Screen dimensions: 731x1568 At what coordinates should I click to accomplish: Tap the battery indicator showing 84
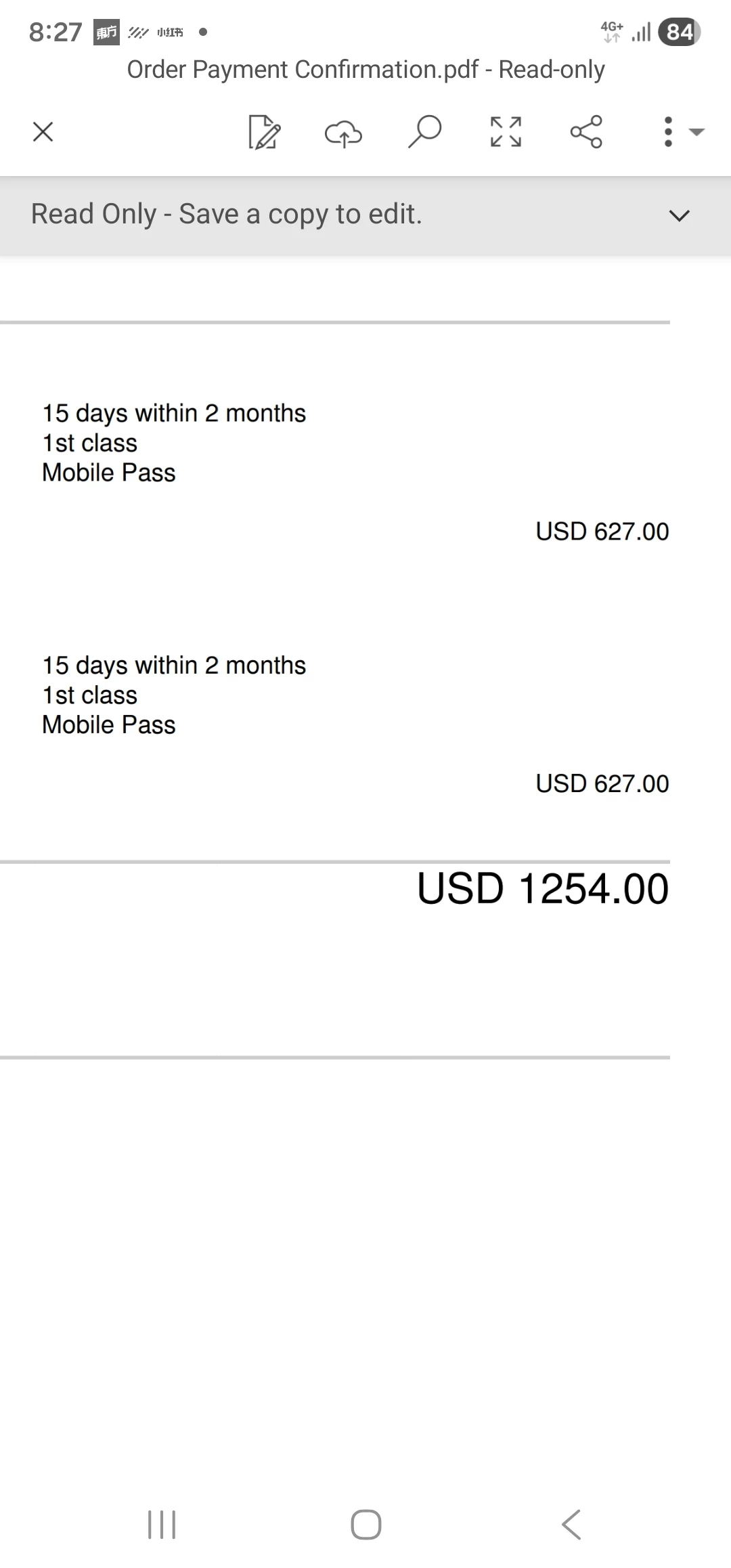tap(679, 32)
